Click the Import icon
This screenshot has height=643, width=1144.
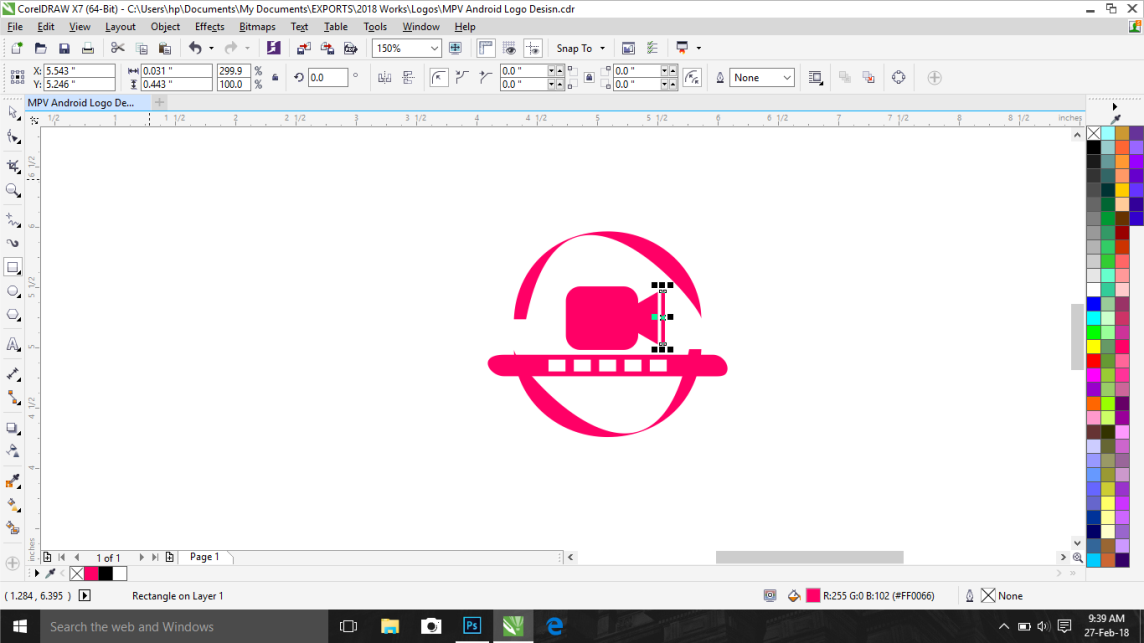pos(304,48)
